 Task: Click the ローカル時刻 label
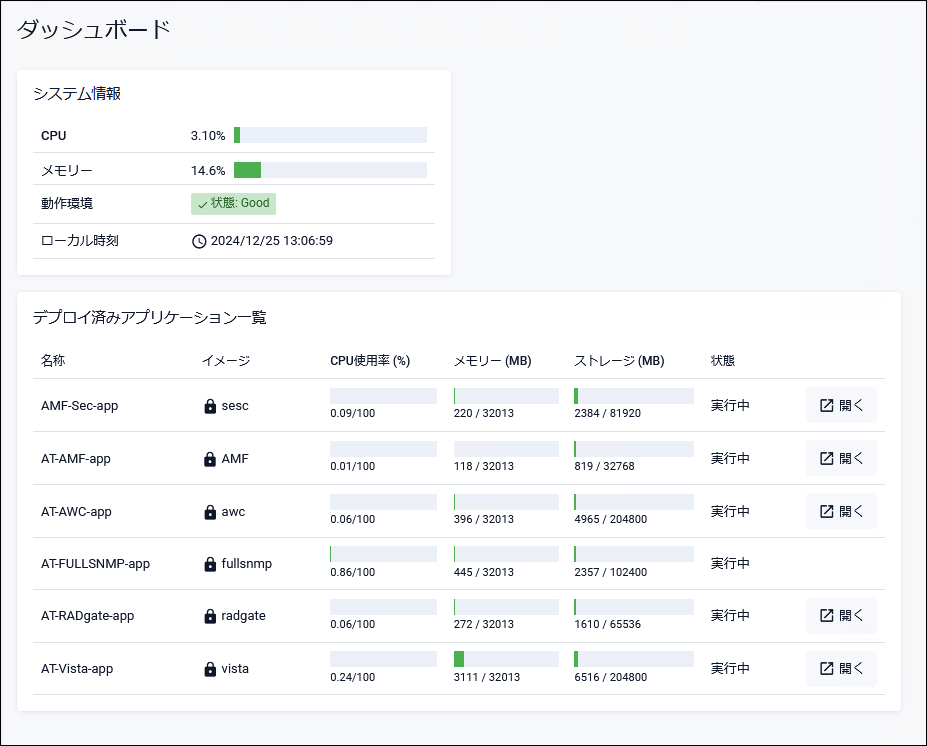80,241
